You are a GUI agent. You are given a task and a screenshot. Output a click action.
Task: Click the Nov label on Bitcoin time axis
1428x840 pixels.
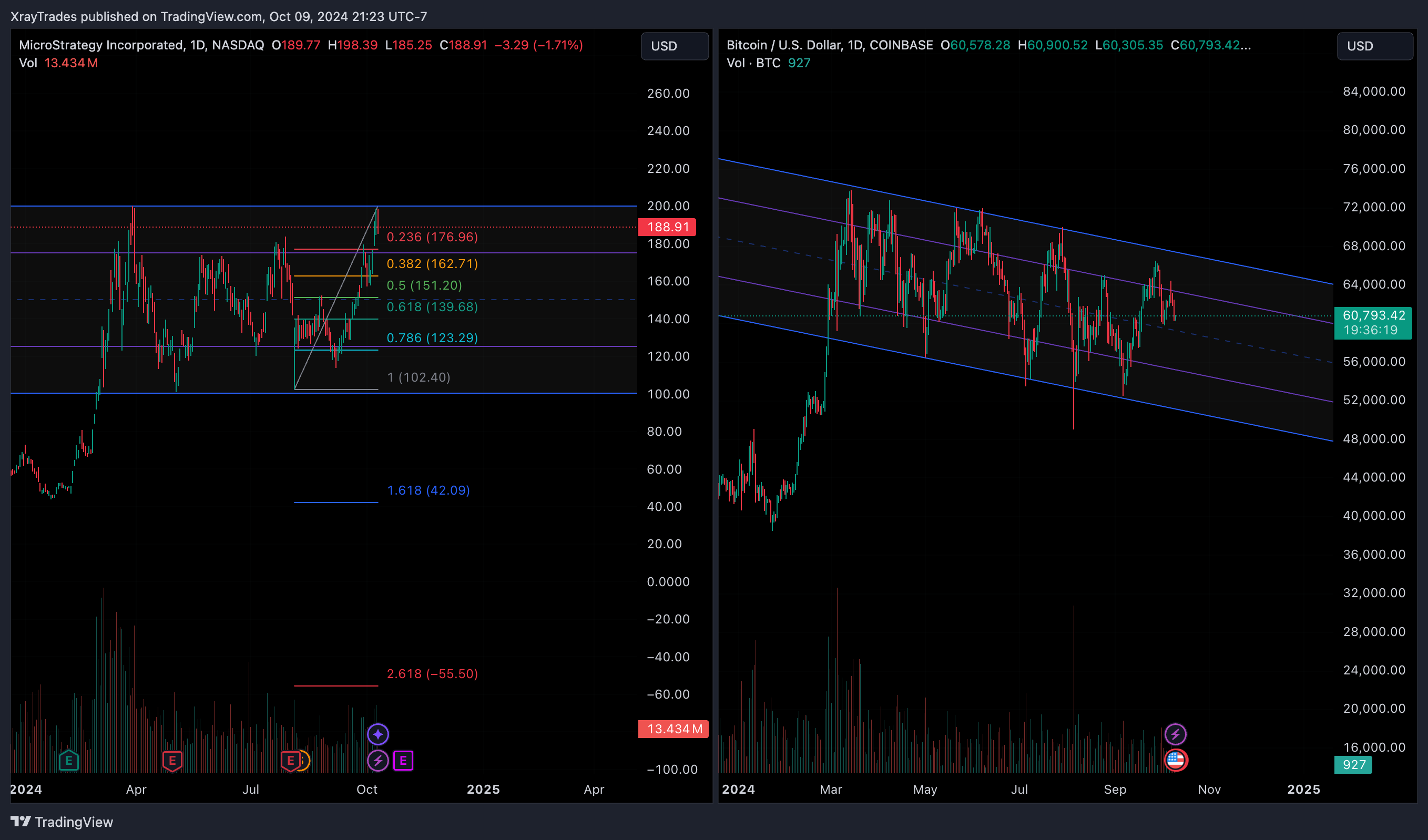(1209, 789)
